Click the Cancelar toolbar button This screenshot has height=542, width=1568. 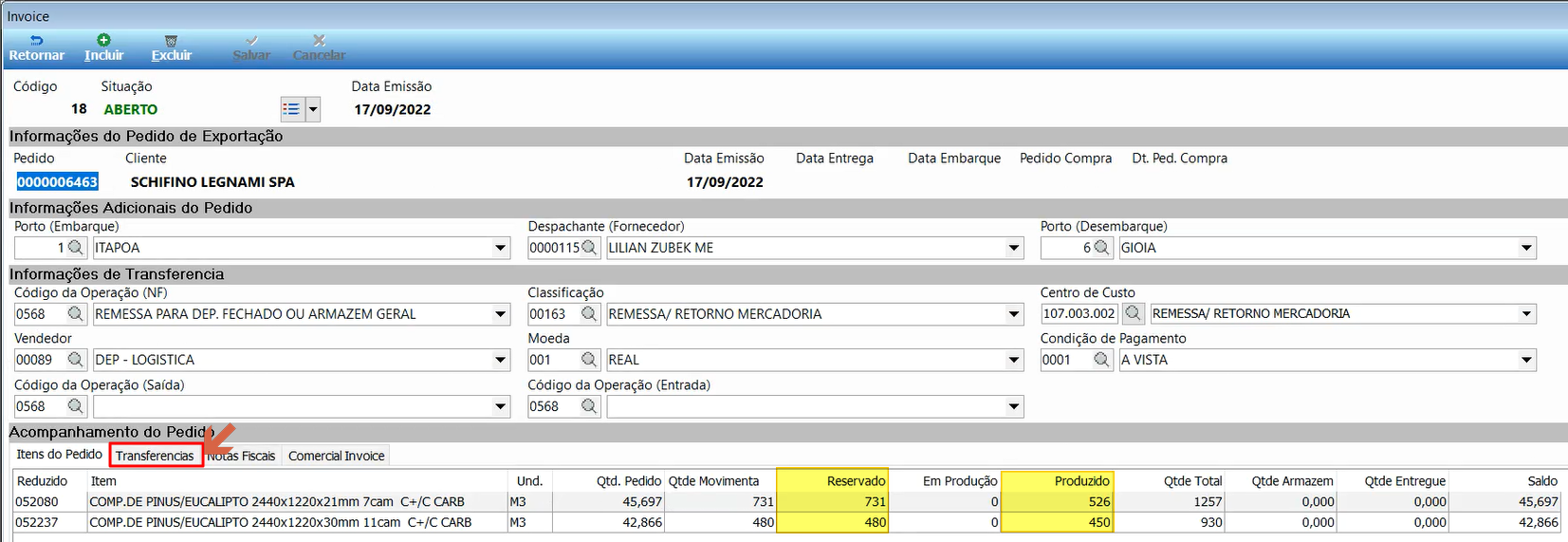(319, 47)
